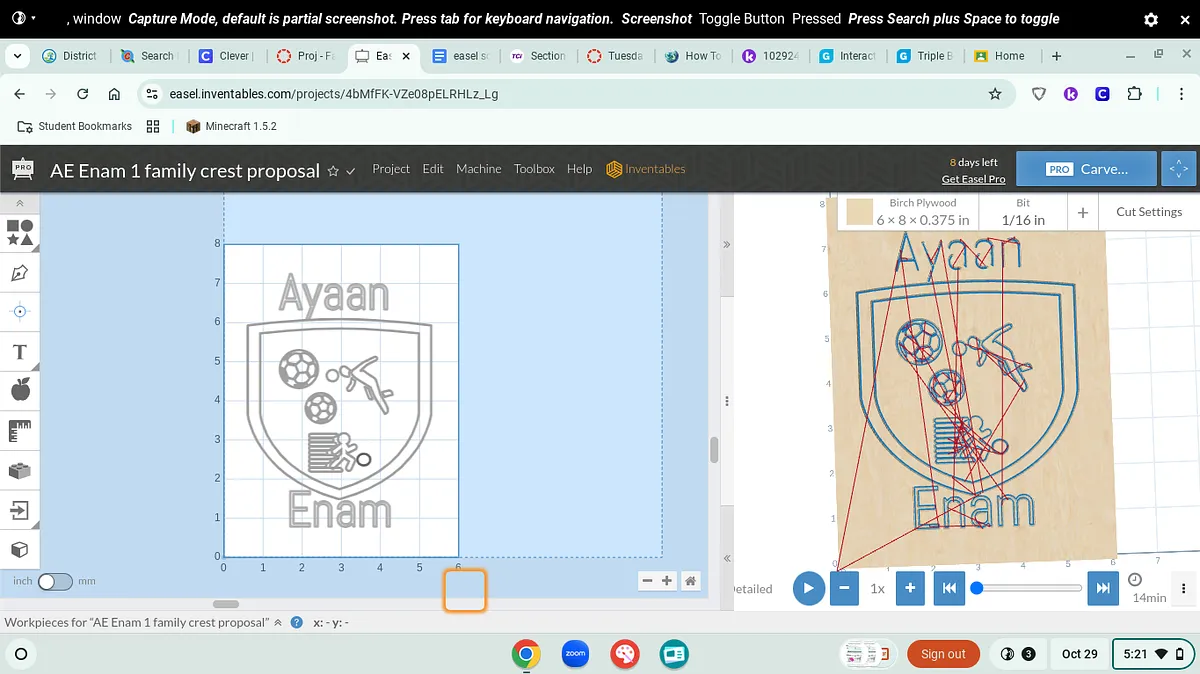
Task: Star the AE Enam project title
Action: pos(333,171)
